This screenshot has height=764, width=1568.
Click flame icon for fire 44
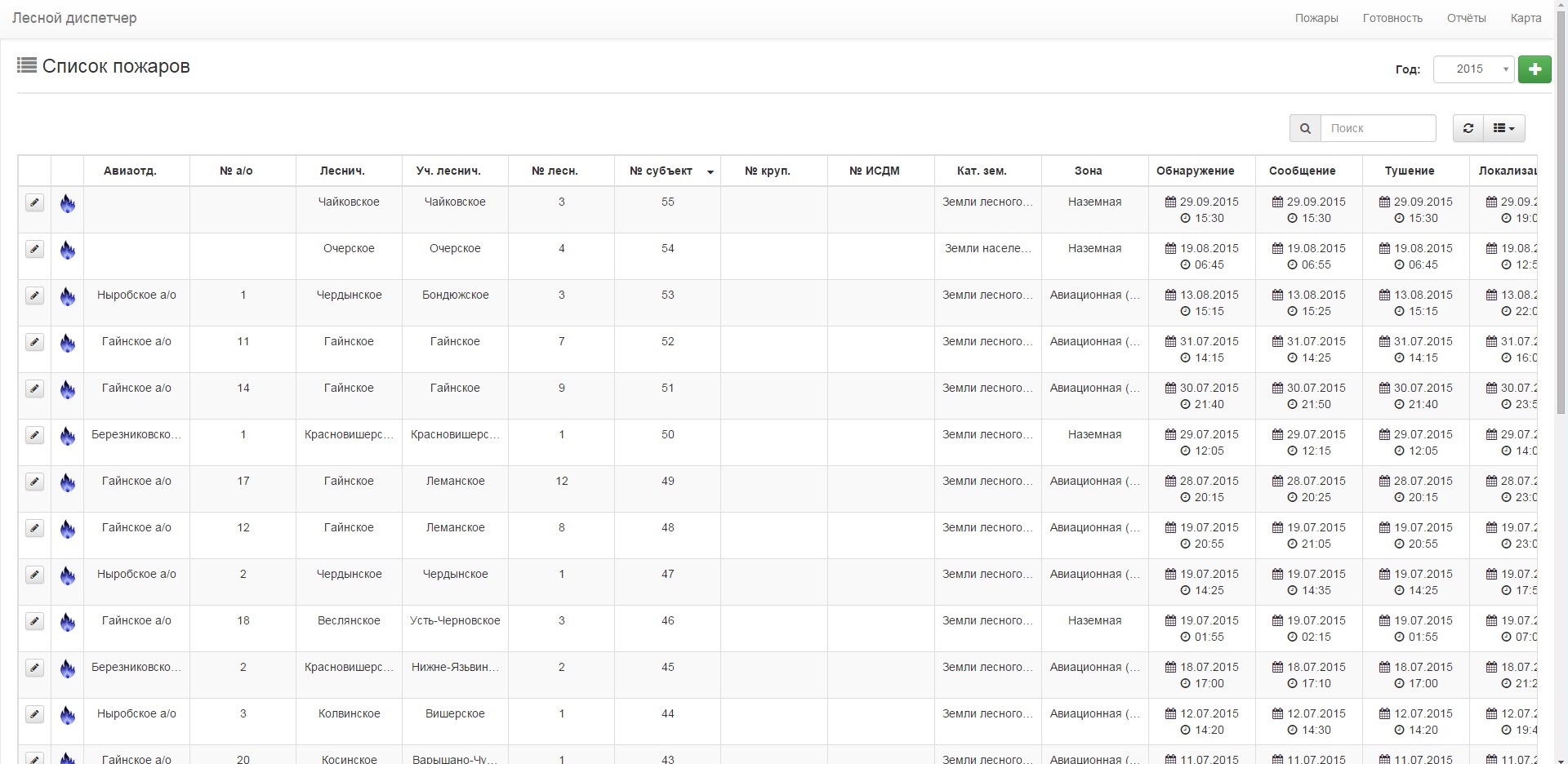[68, 715]
